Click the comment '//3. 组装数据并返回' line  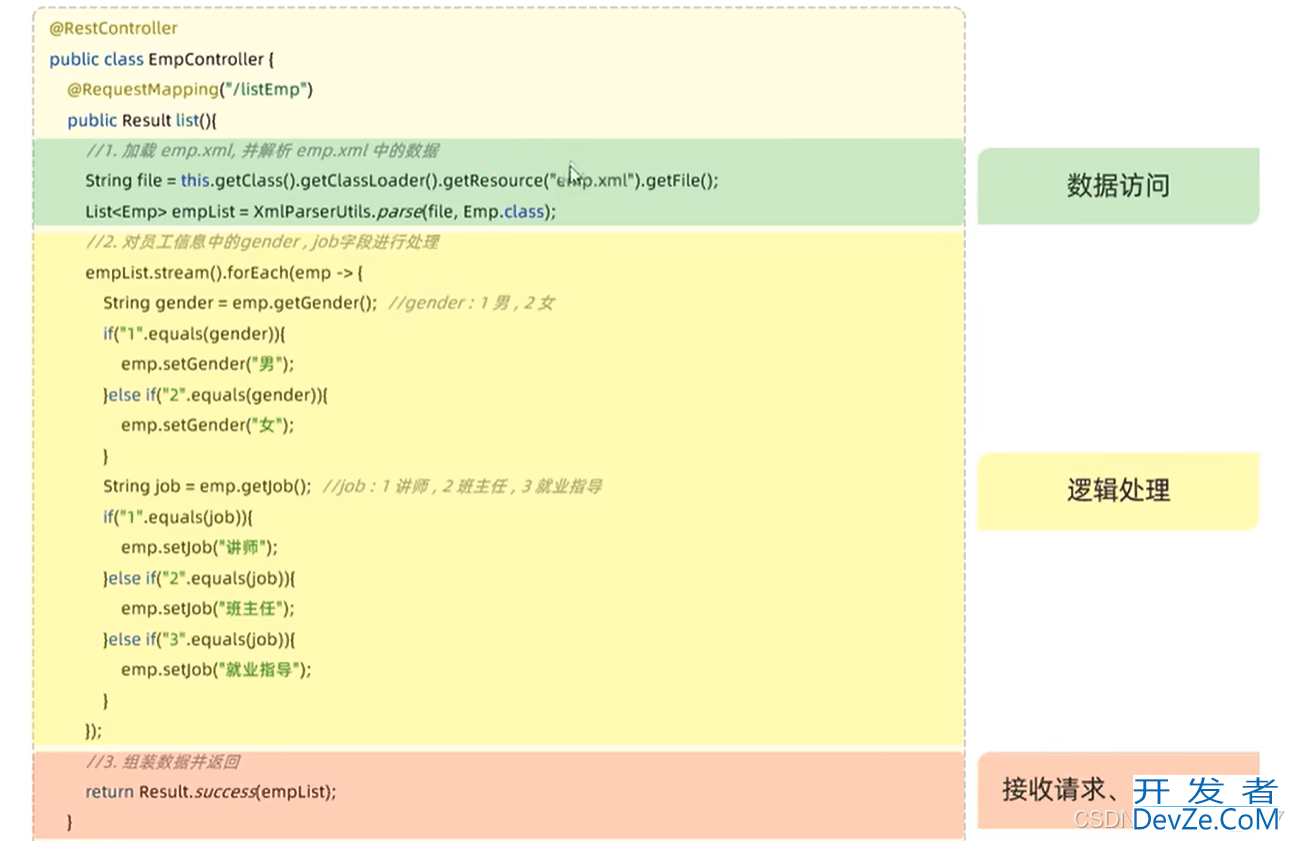click(162, 761)
